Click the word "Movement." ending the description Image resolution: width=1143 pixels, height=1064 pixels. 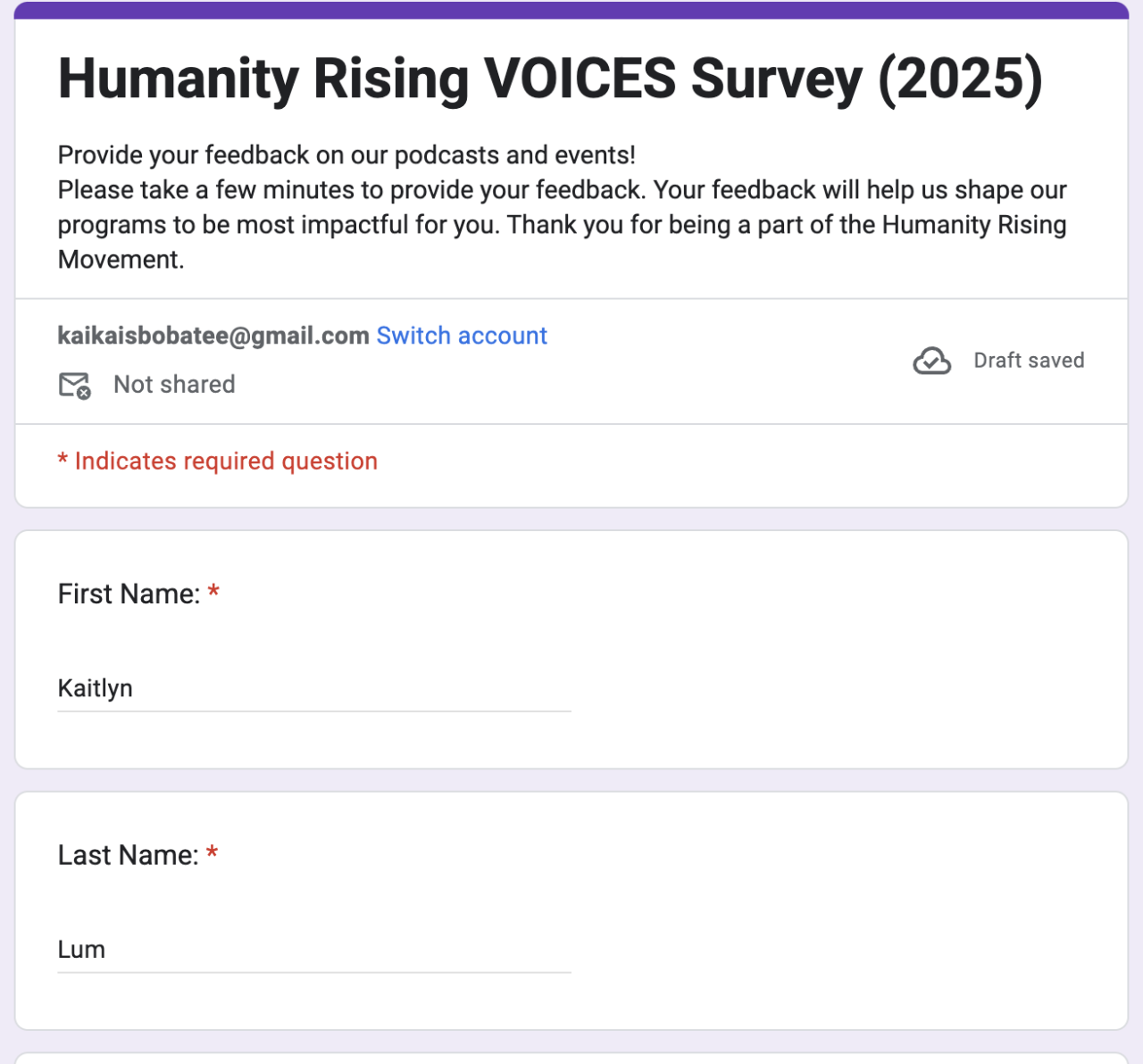pyautogui.click(x=121, y=260)
